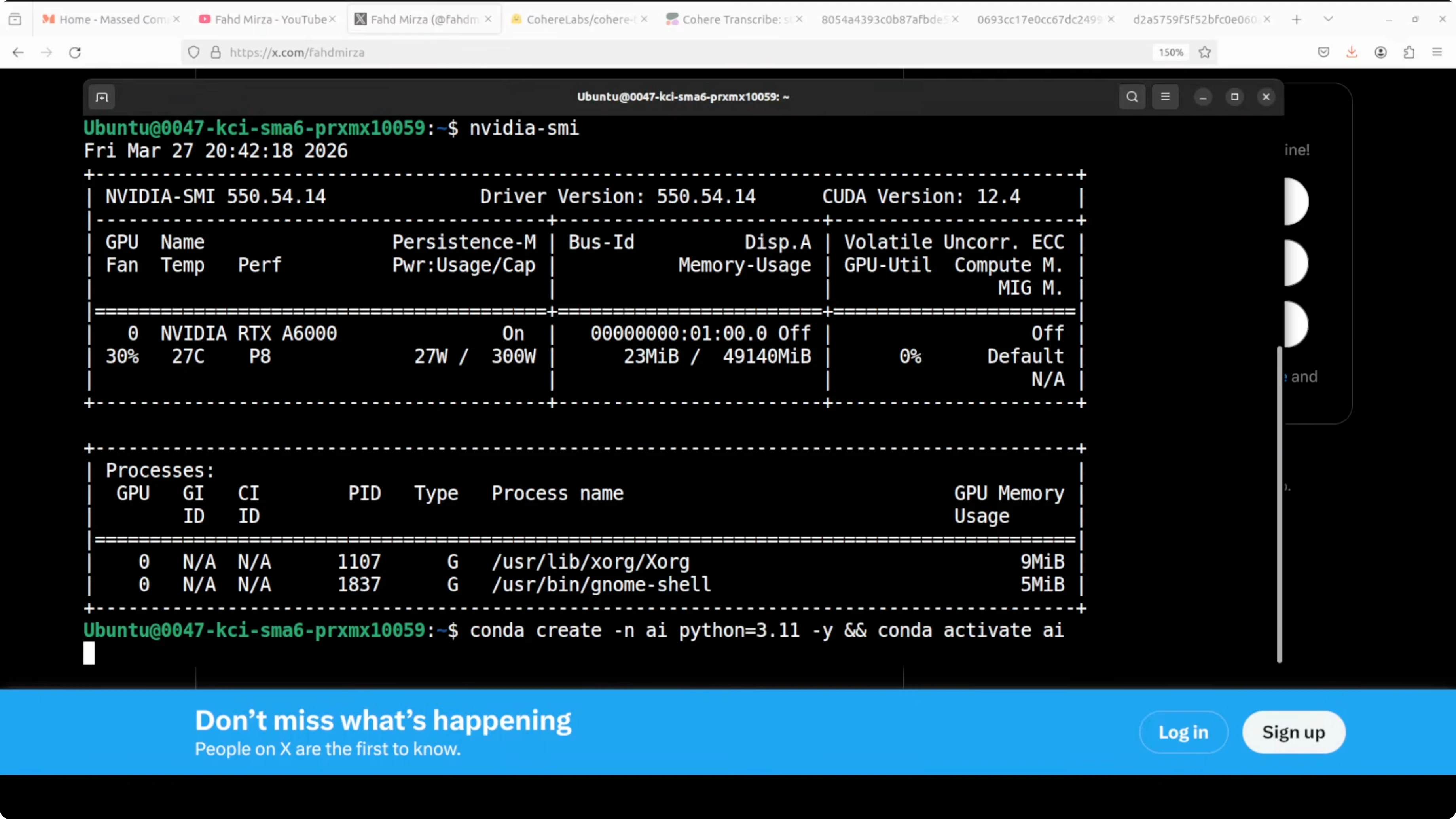This screenshot has height=819, width=1456.
Task: Click the Firefox account profile icon
Action: [x=1380, y=53]
